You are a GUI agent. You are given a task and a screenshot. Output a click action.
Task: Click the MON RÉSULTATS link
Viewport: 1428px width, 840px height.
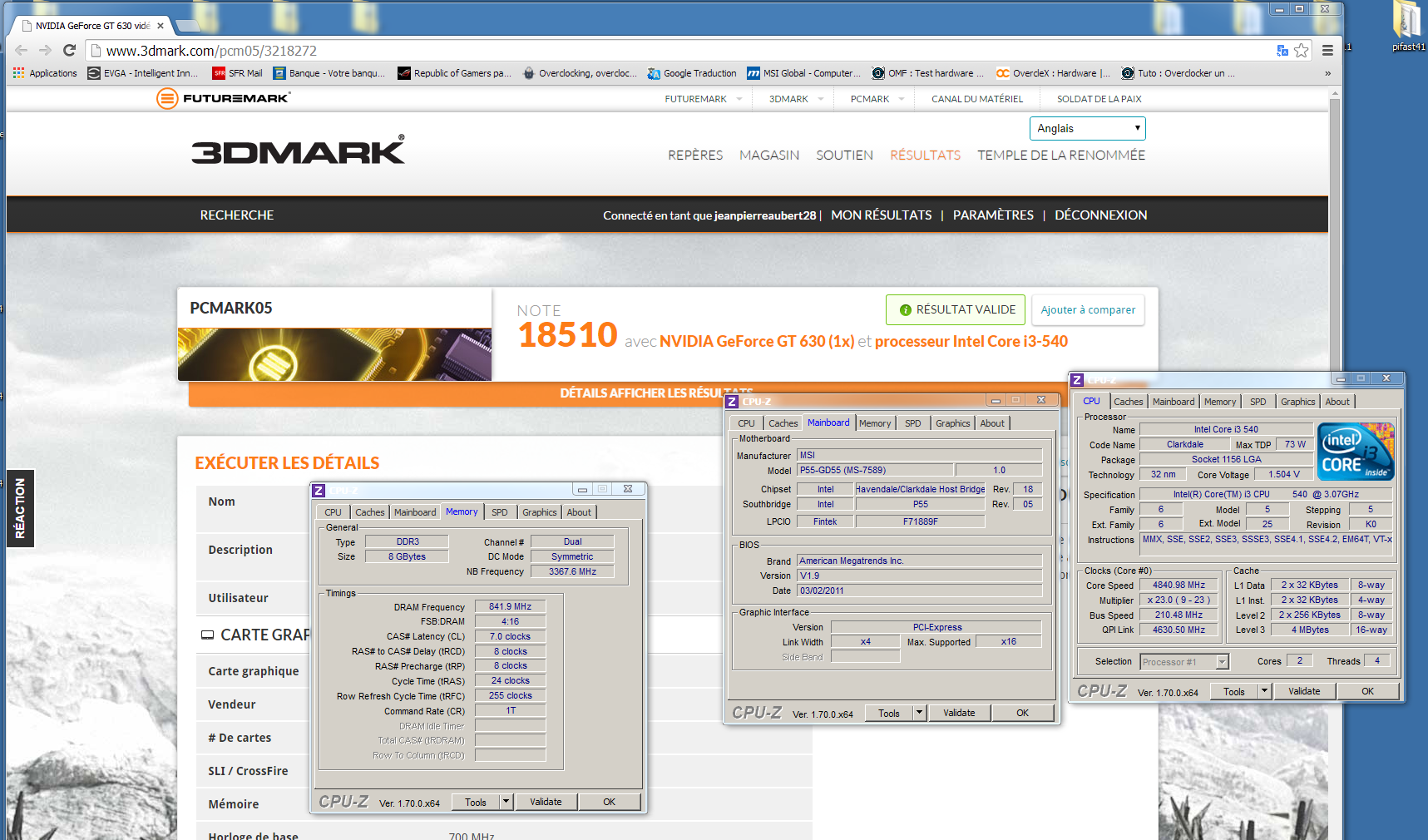(x=881, y=215)
